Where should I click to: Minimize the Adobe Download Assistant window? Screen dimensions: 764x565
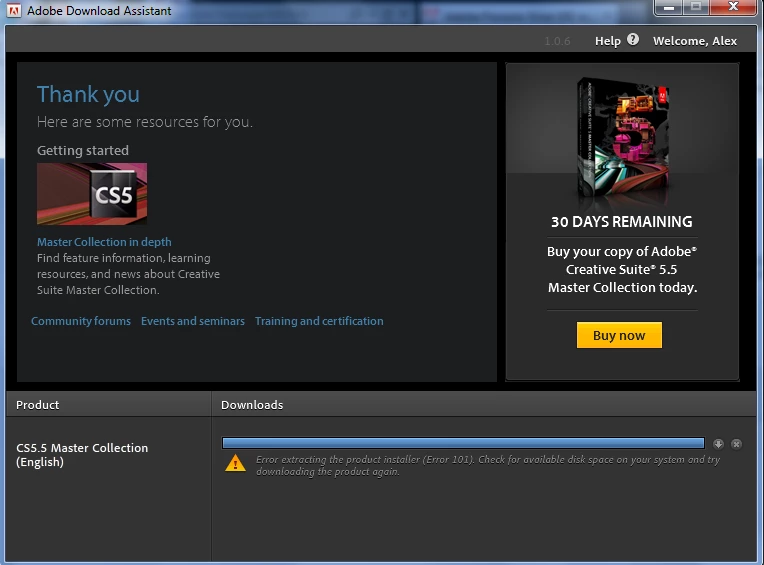pyautogui.click(x=669, y=7)
